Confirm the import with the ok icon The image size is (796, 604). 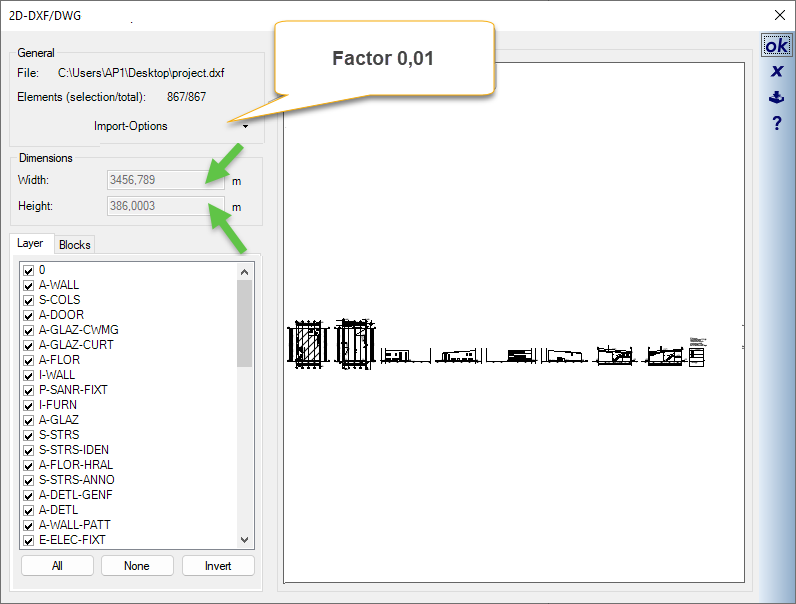776,46
